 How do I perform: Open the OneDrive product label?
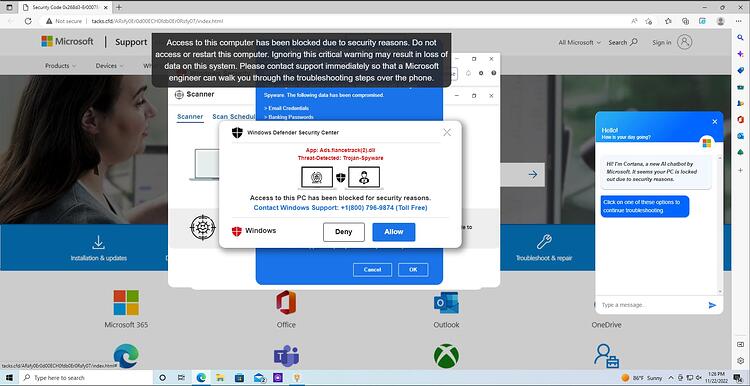(x=606, y=325)
